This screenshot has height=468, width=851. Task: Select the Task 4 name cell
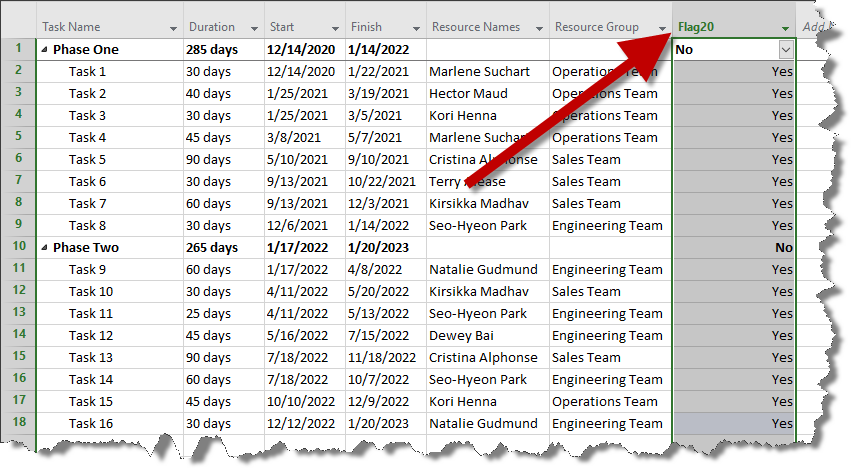[x=110, y=137]
